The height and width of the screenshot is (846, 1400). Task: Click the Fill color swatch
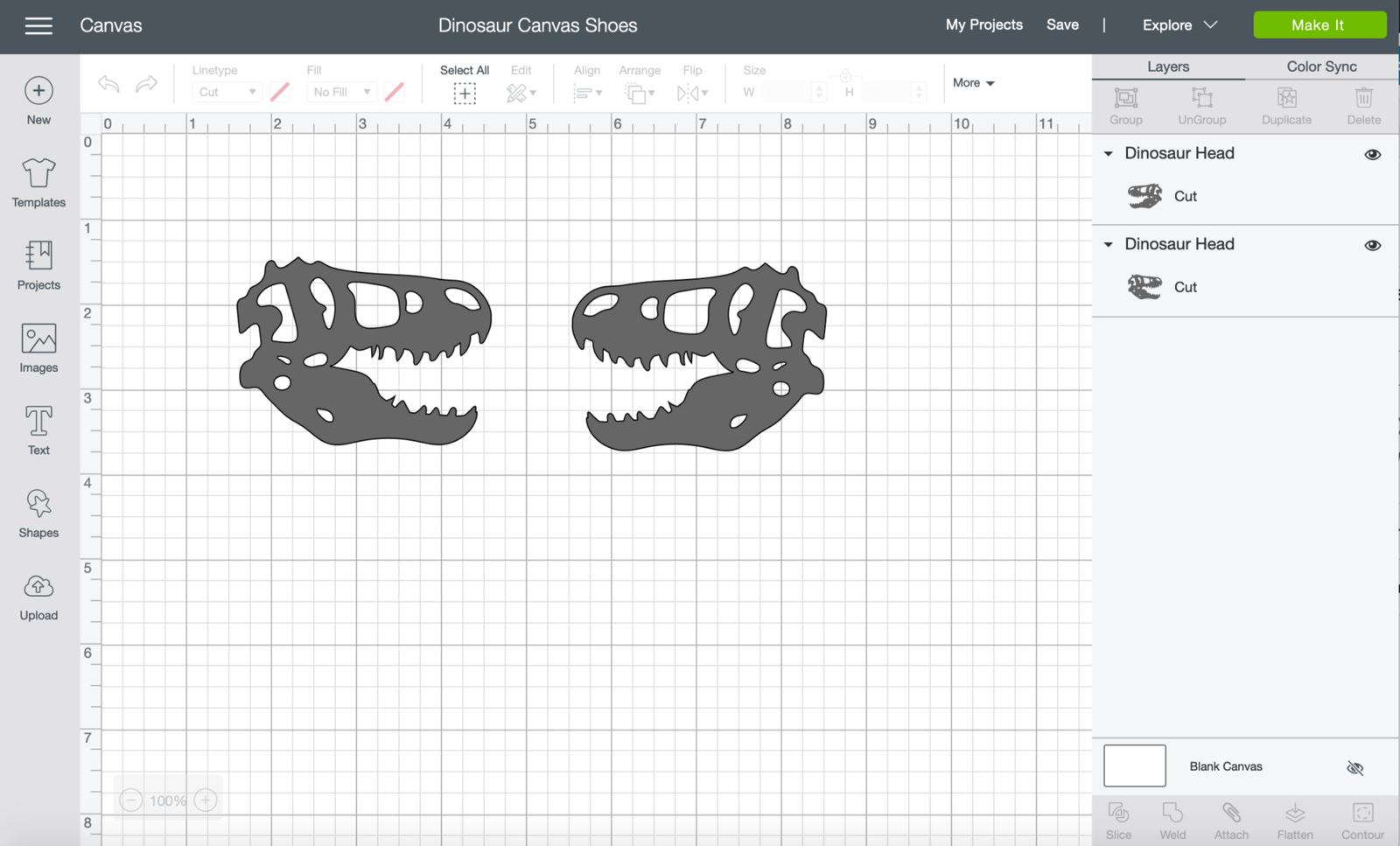click(x=395, y=92)
